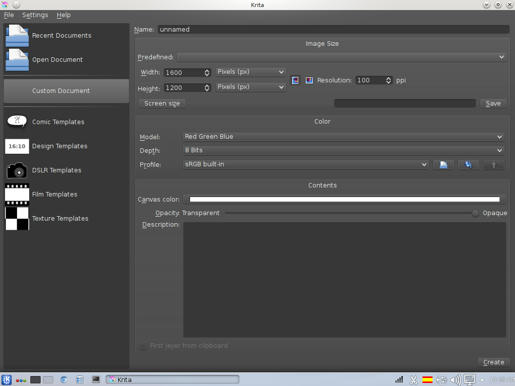515x386 pixels.
Task: Open the clipboard scissors tray icon
Action: [x=413, y=380]
